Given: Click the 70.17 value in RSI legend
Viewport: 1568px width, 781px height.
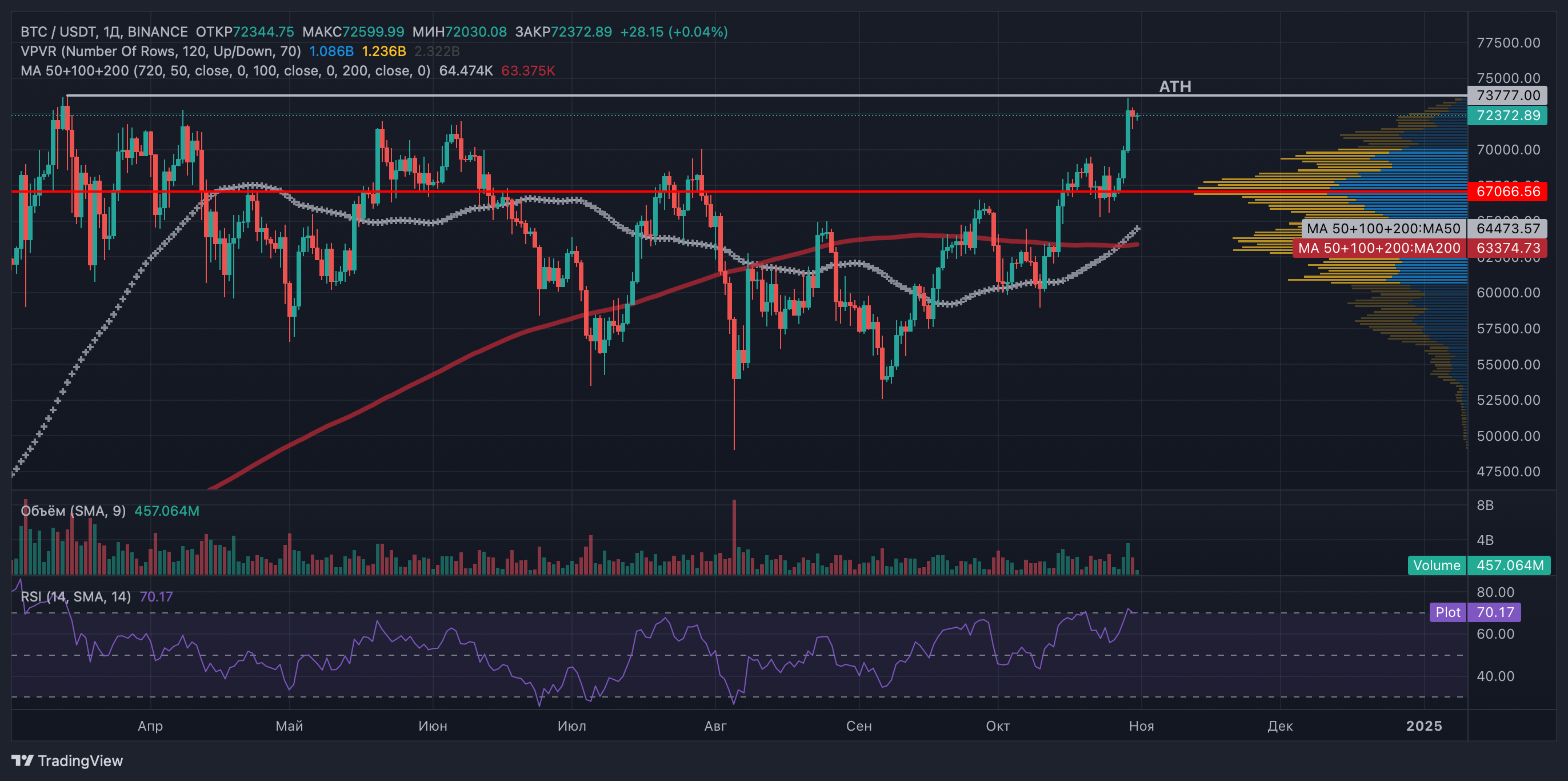Looking at the screenshot, I should [156, 596].
